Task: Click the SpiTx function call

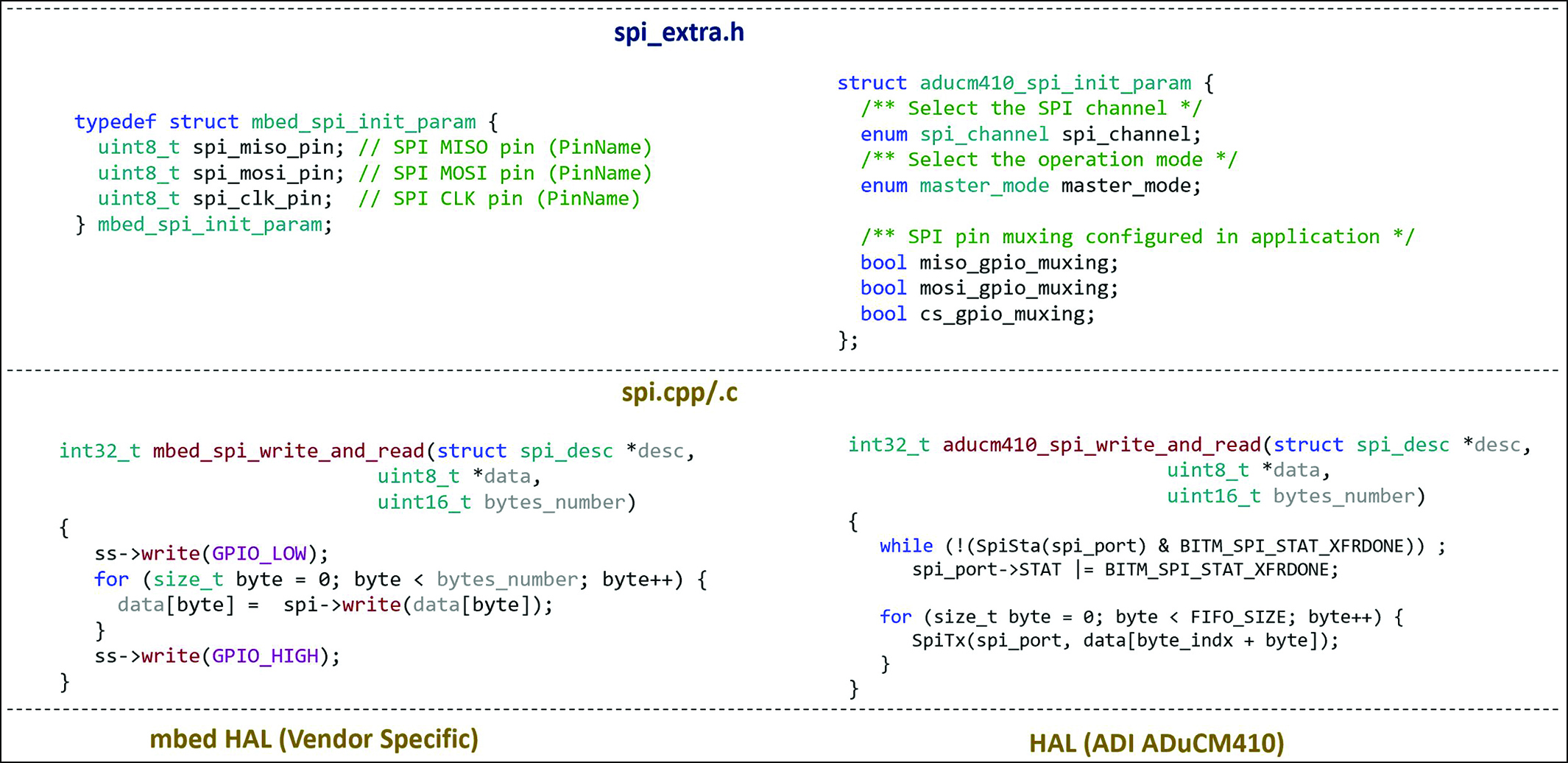Action: tap(1125, 641)
